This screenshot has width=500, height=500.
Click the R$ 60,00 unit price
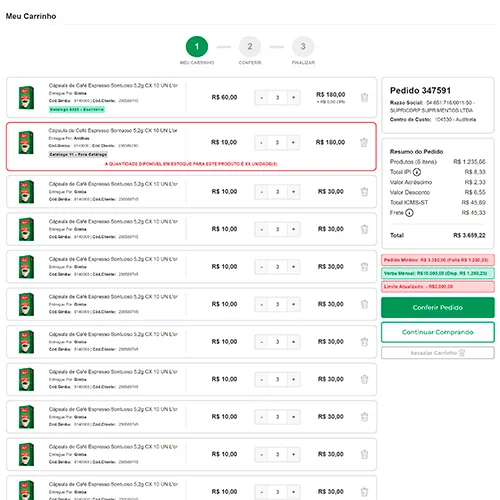[224, 97]
